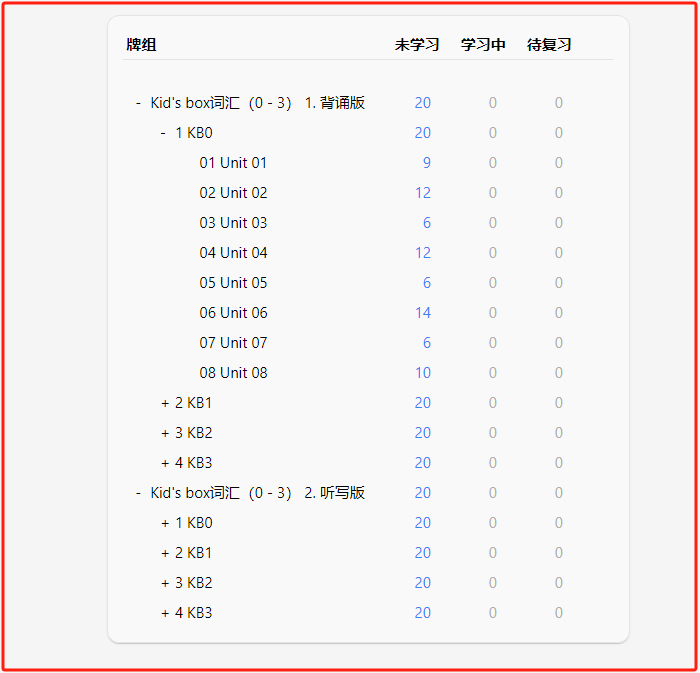Expand the 4 KB3 deck under 听写版
The height and width of the screenshot is (673, 700).
click(165, 613)
